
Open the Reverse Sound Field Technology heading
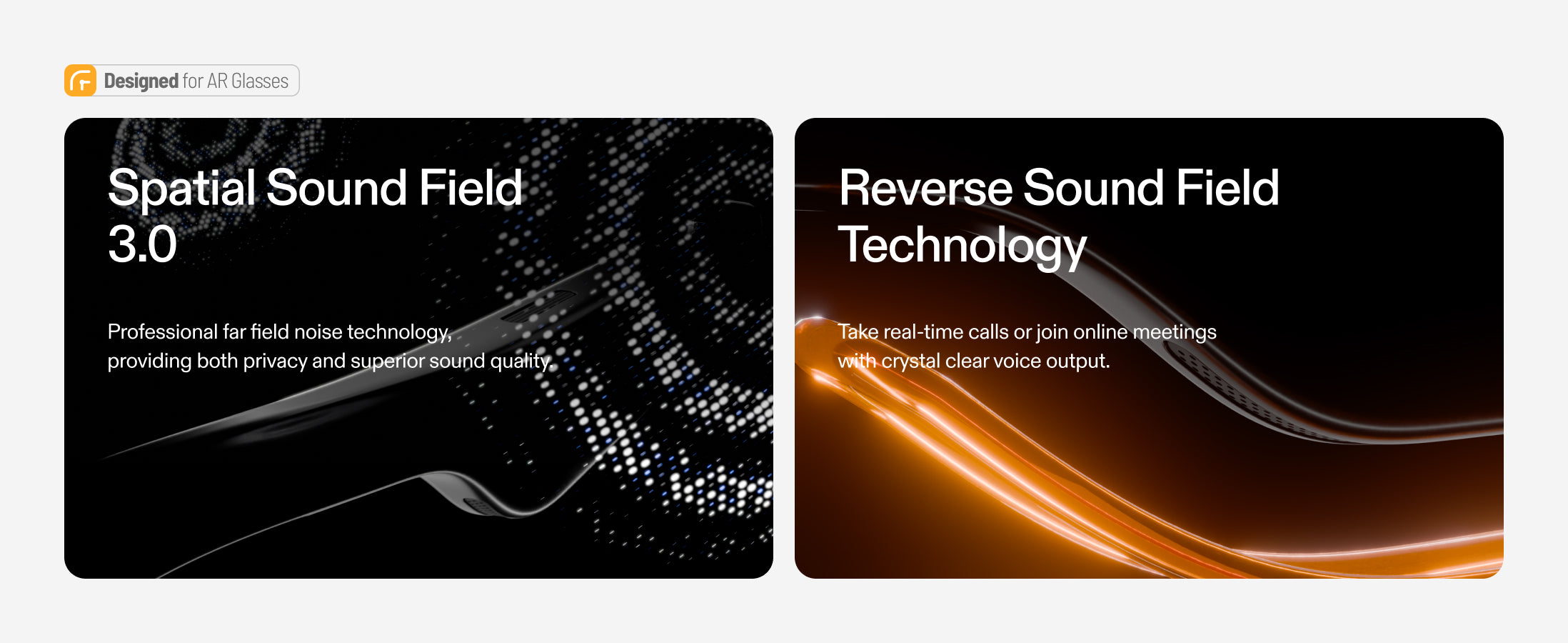tap(1058, 217)
